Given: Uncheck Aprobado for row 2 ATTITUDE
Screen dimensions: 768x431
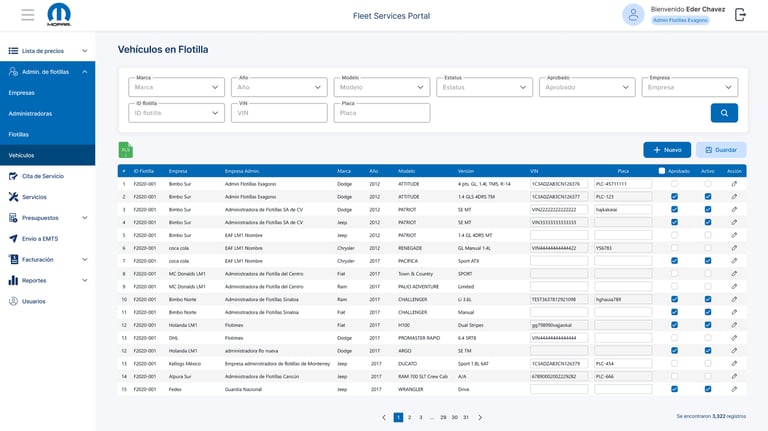Looking at the screenshot, I should pos(674,196).
